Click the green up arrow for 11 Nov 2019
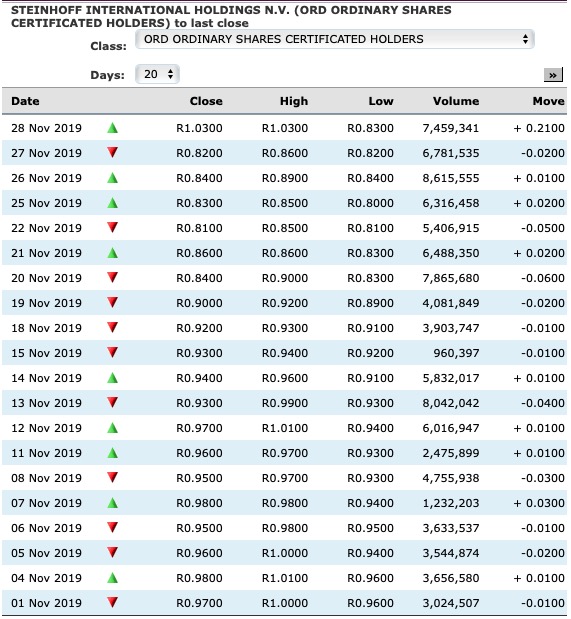This screenshot has height=619, width=571. pyautogui.click(x=113, y=453)
